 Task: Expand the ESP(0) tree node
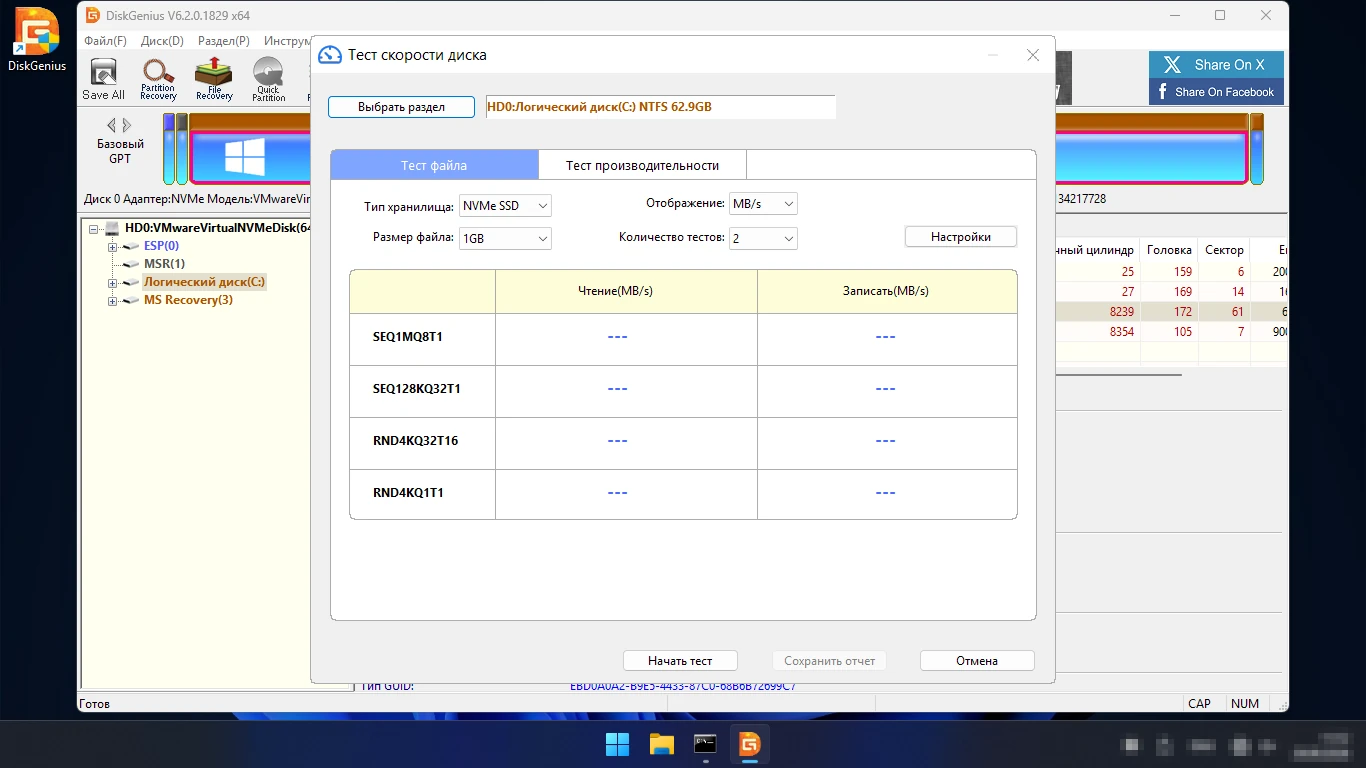113,247
